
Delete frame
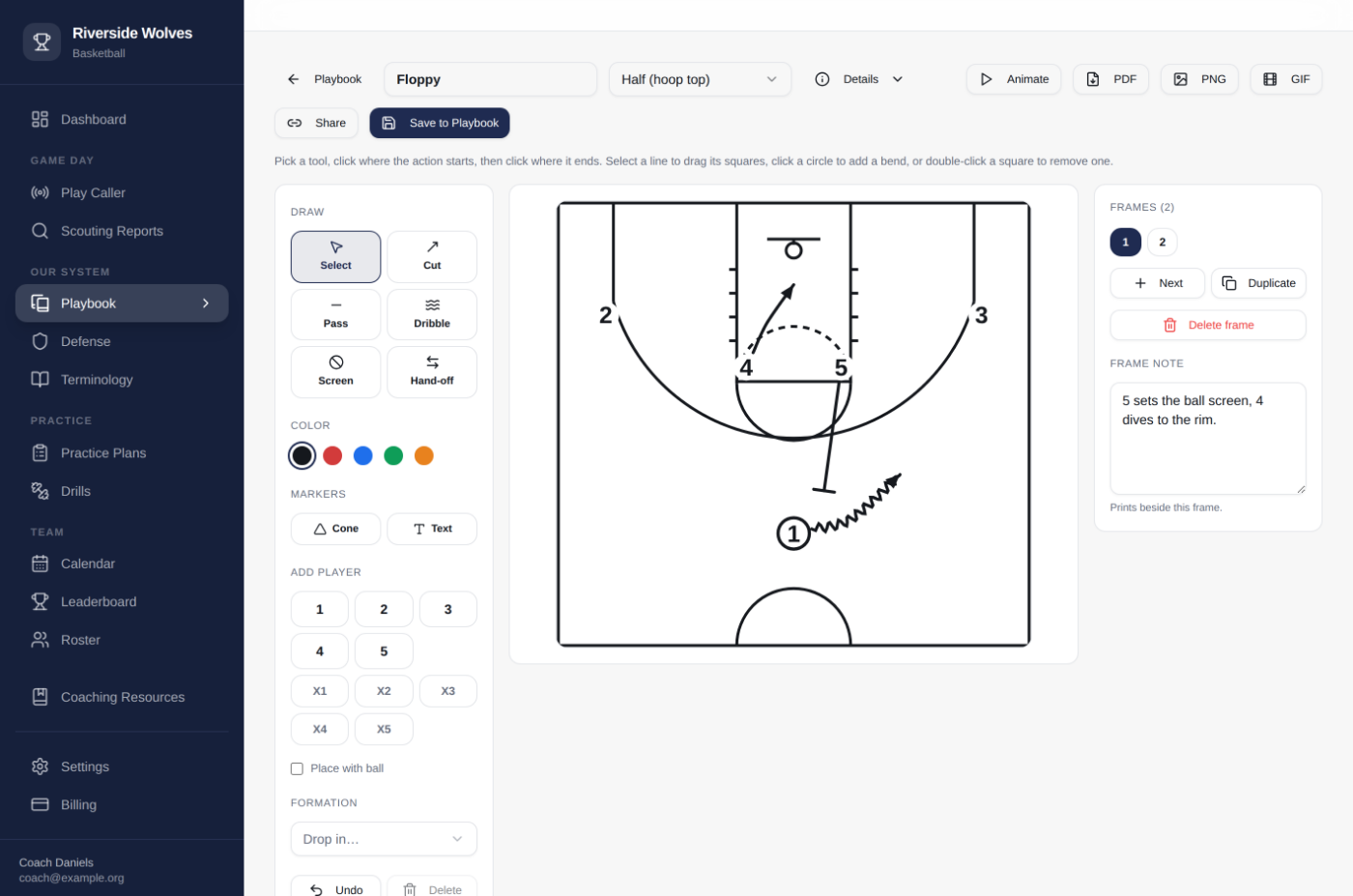(1208, 325)
